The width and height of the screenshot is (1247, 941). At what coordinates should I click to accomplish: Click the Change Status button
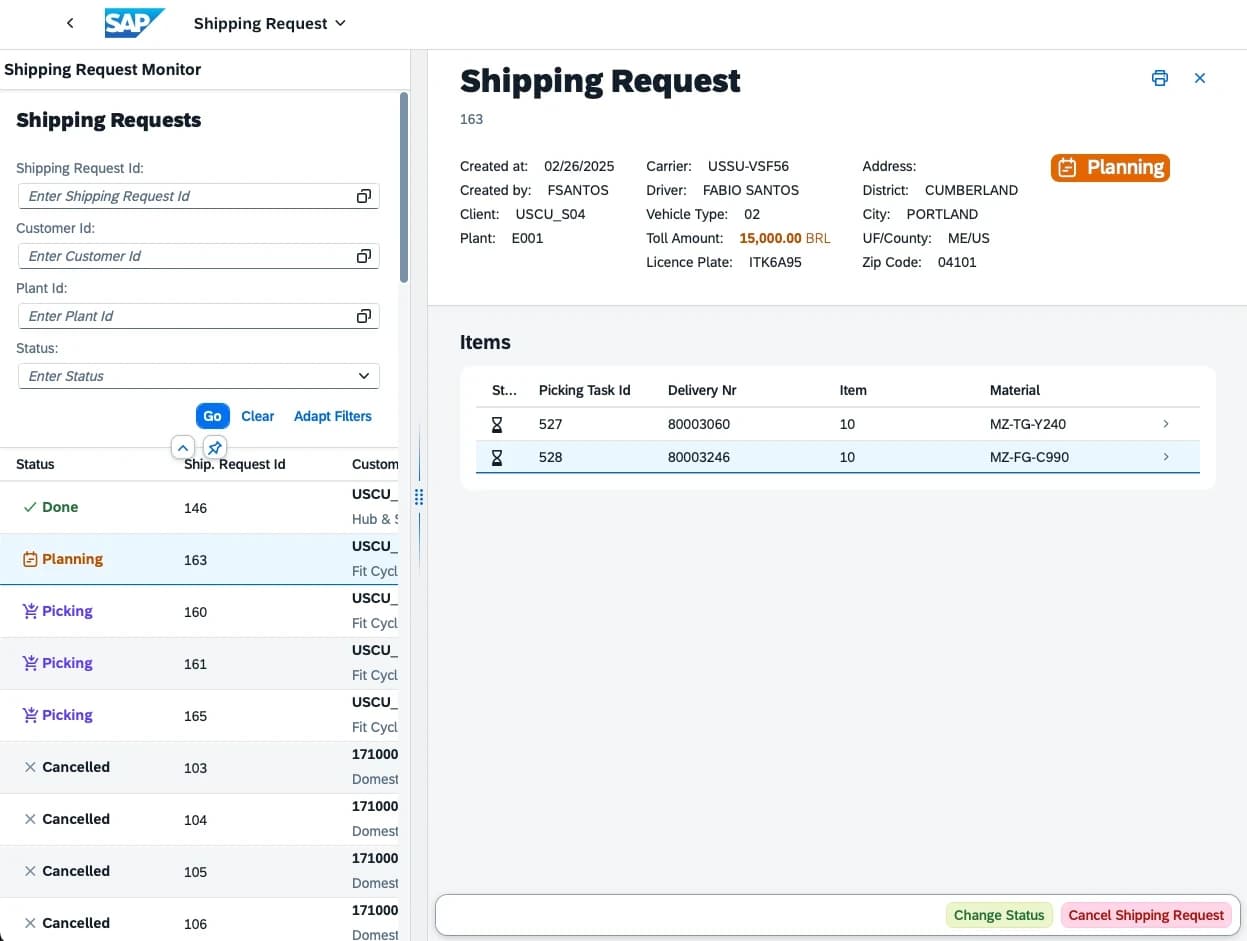click(998, 915)
